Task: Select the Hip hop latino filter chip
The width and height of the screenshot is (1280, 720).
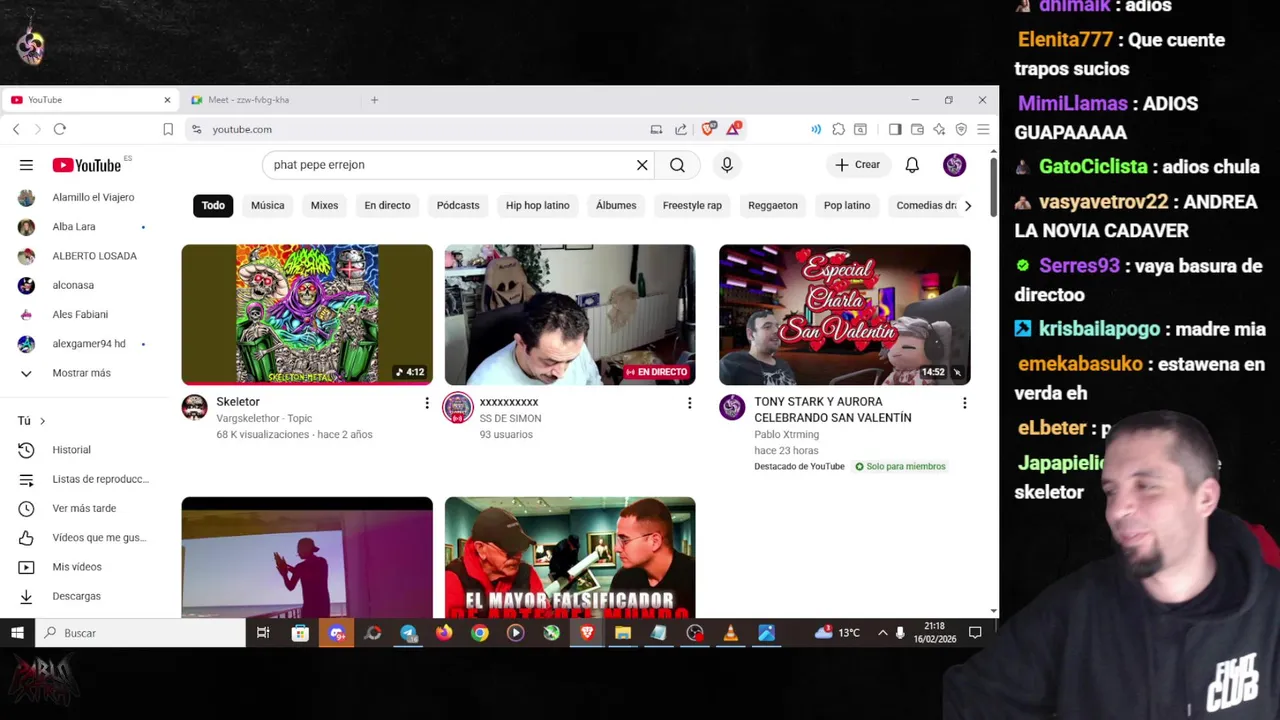Action: [x=537, y=206]
